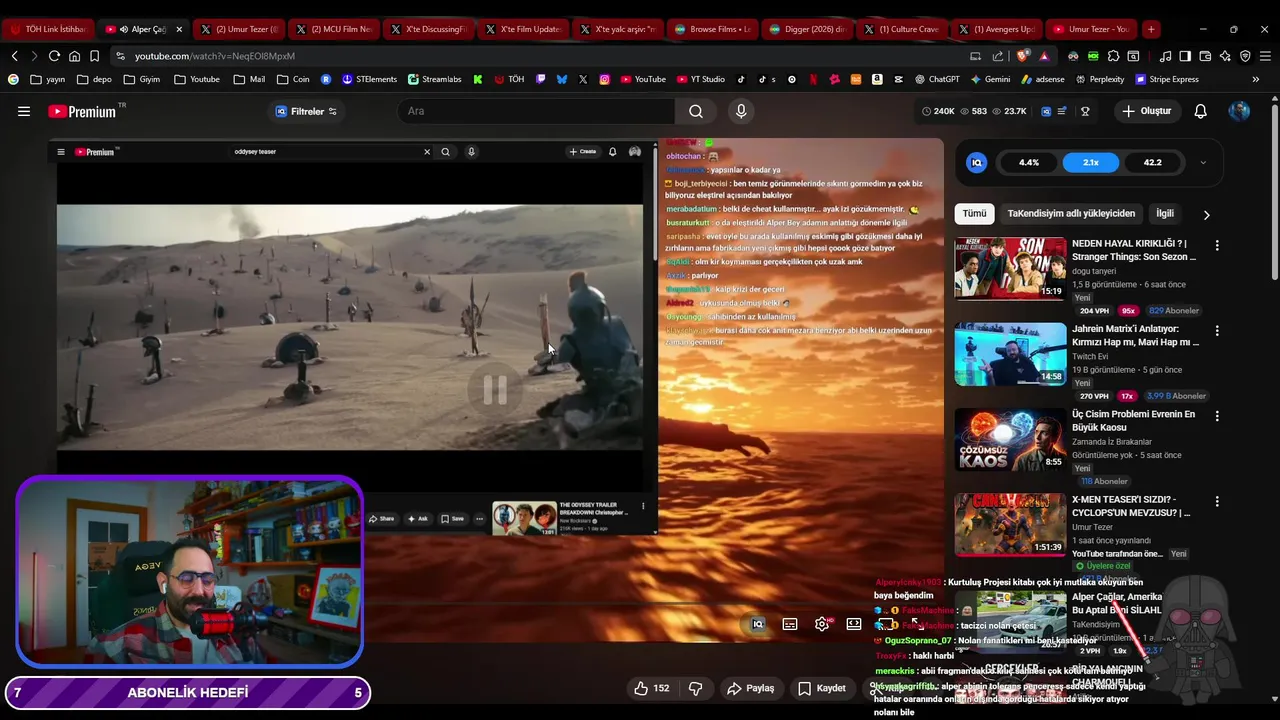Pause the embedded Odyssey teaser video
The width and height of the screenshot is (1280, 720).
tap(495, 390)
